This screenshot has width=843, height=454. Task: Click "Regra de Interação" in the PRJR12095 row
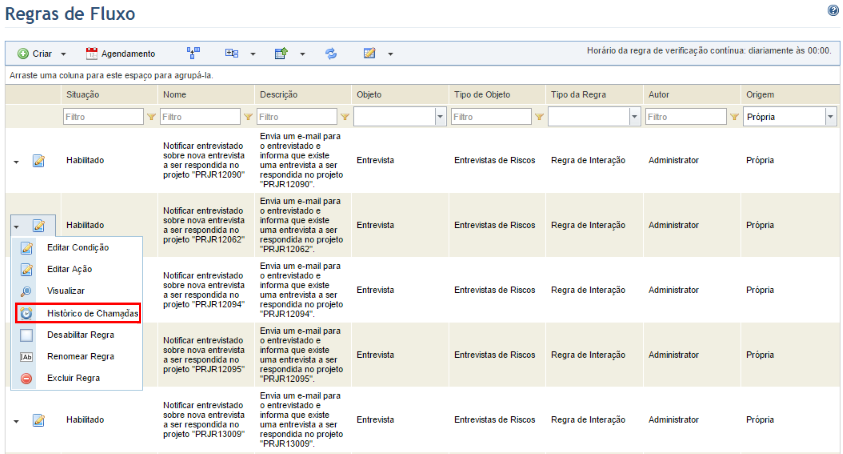point(588,355)
